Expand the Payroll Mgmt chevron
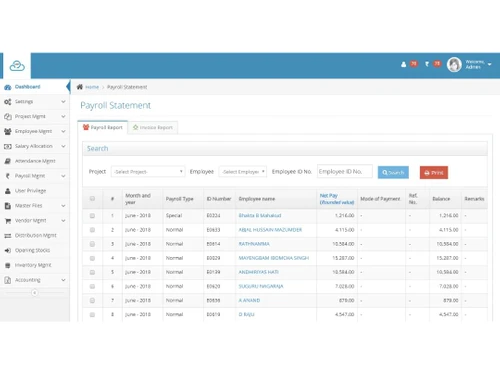Image resolution: width=500 pixels, height=375 pixels. (x=63, y=176)
